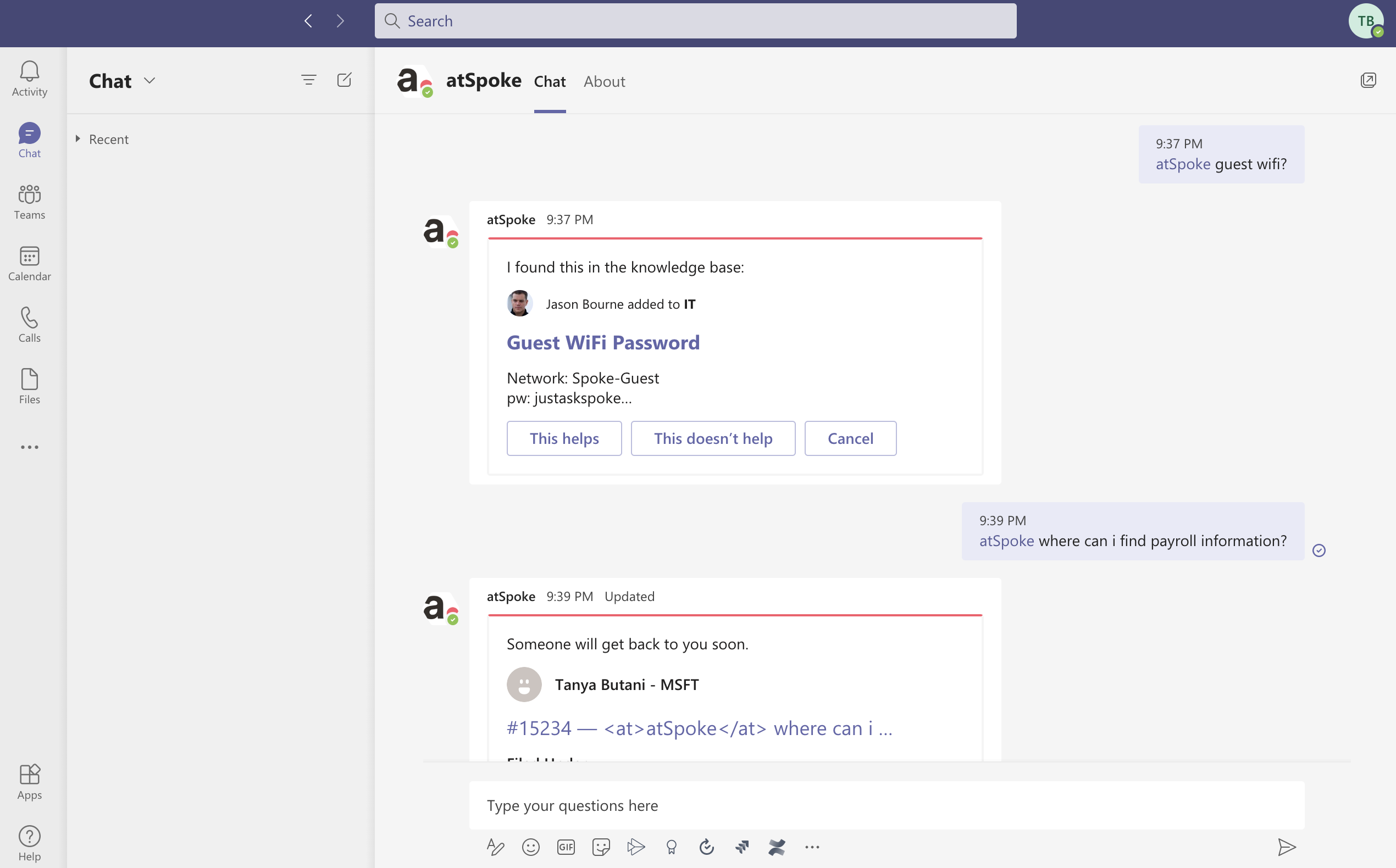Pop out the atSpoke chat

coord(1368,80)
